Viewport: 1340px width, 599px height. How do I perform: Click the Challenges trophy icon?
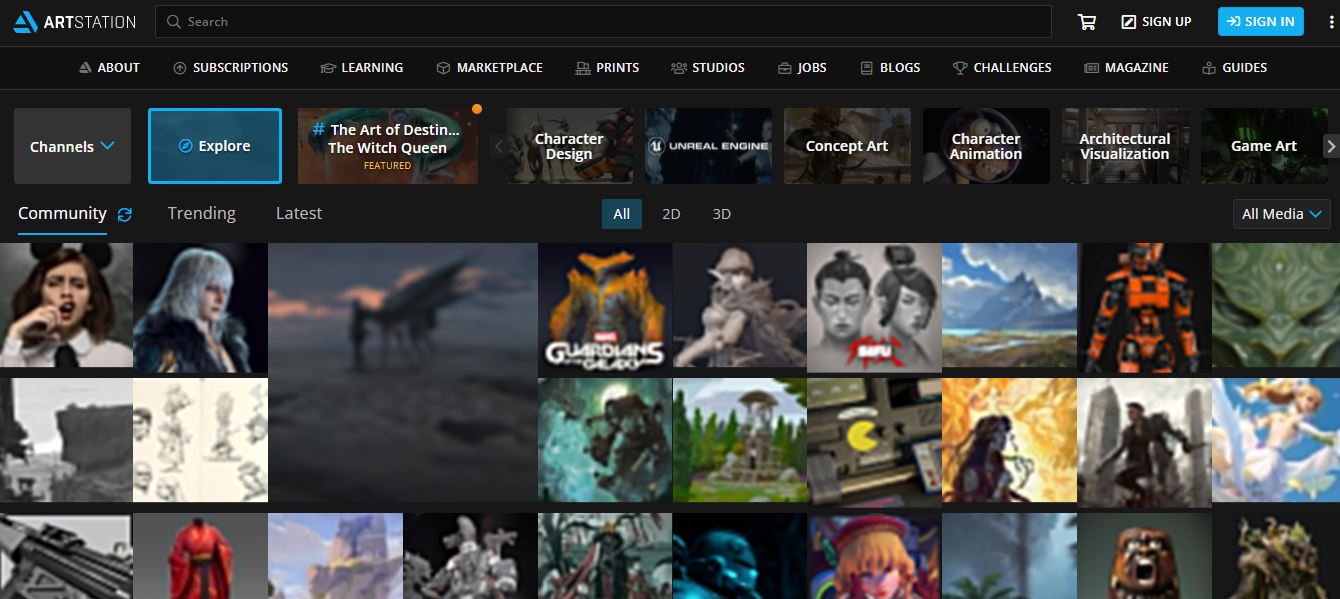point(961,67)
